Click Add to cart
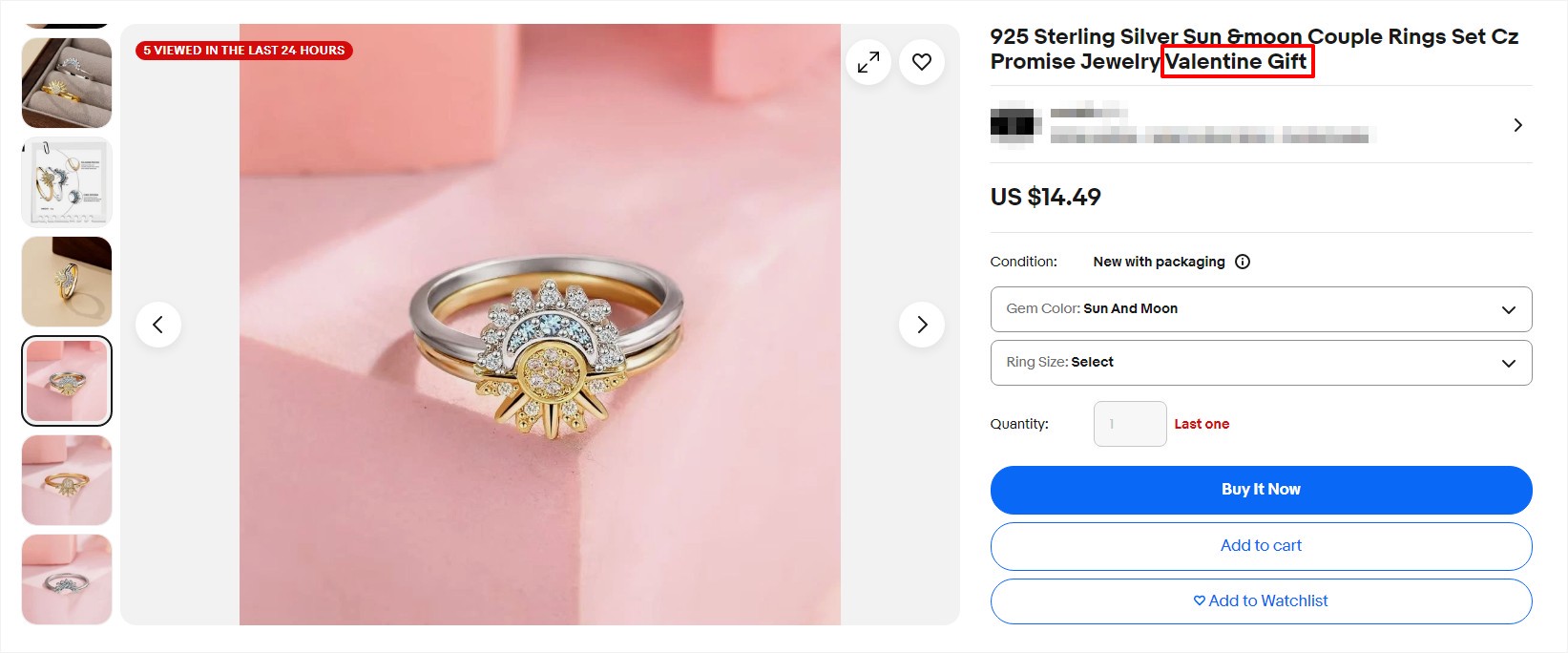This screenshot has height=653, width=1568. [x=1261, y=545]
